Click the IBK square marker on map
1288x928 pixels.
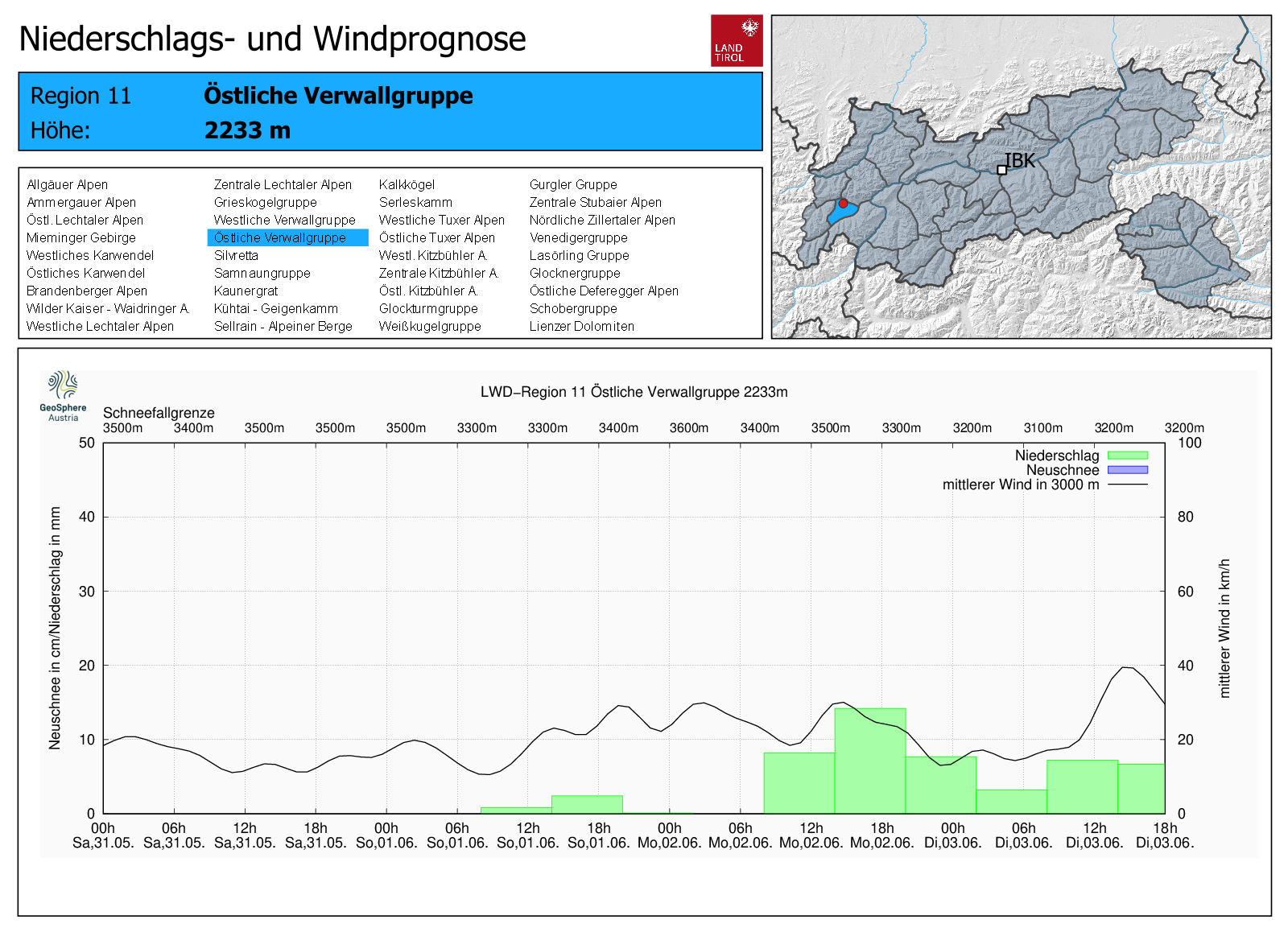pos(1001,170)
